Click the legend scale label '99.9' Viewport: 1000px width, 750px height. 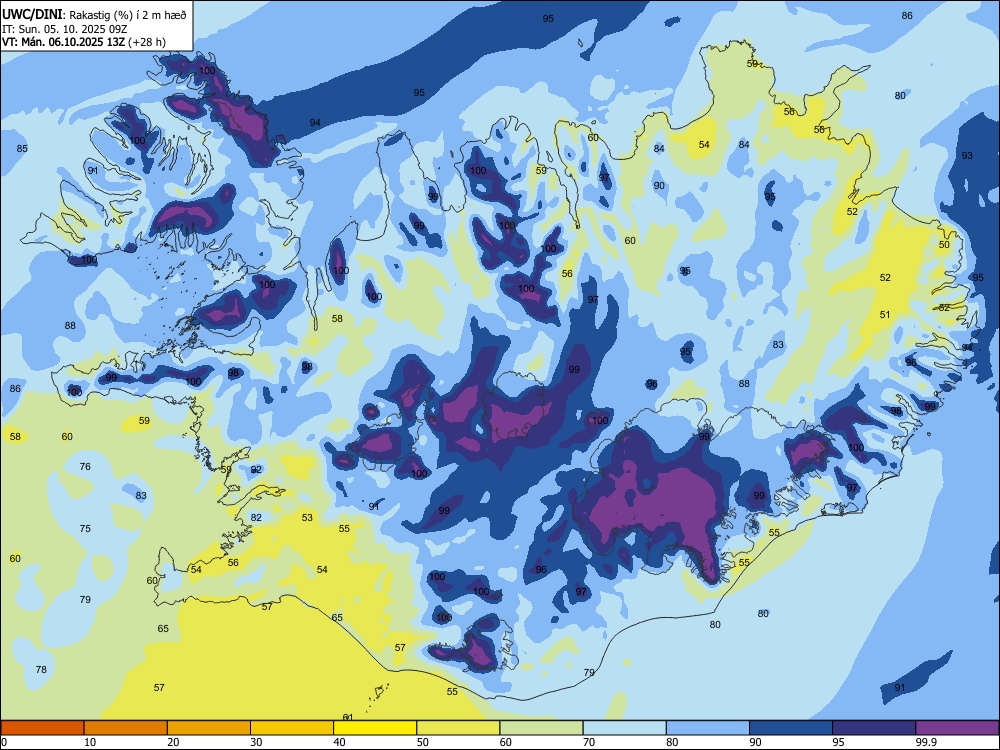tap(925, 742)
